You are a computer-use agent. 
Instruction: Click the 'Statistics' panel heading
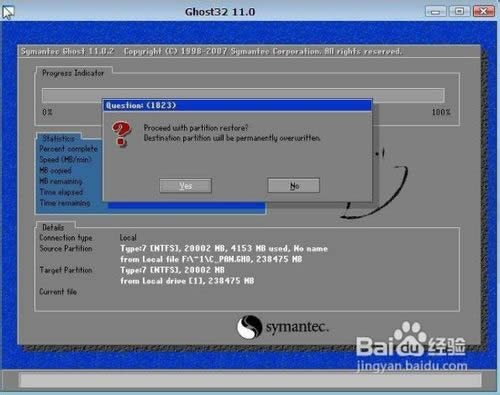[58, 138]
